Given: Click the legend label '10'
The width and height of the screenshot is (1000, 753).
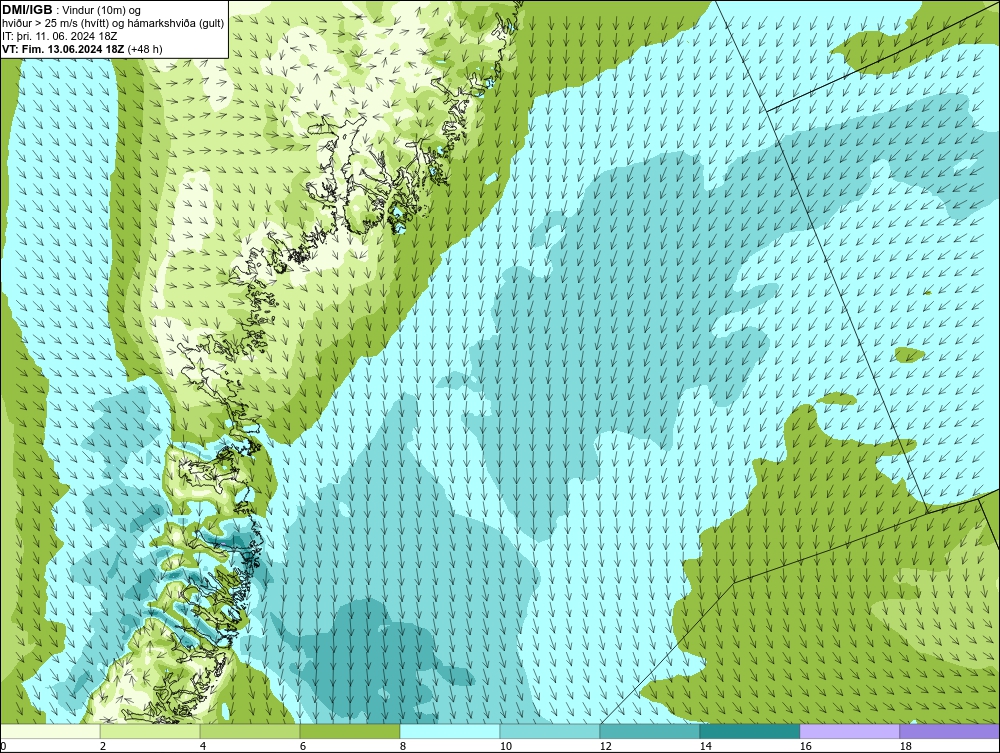Looking at the screenshot, I should tap(505, 746).
